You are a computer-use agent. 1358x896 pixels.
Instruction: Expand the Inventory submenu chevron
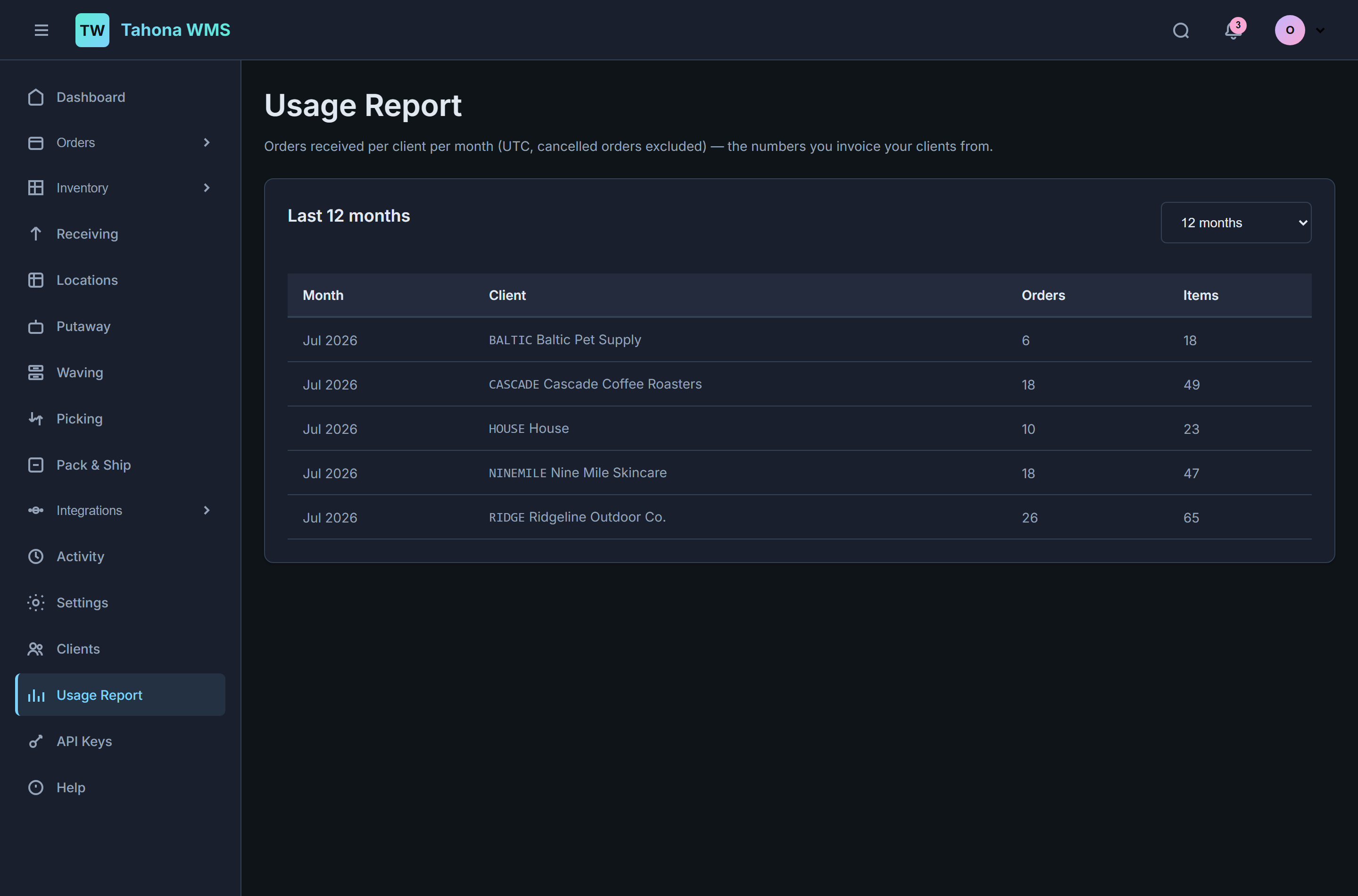(x=207, y=188)
